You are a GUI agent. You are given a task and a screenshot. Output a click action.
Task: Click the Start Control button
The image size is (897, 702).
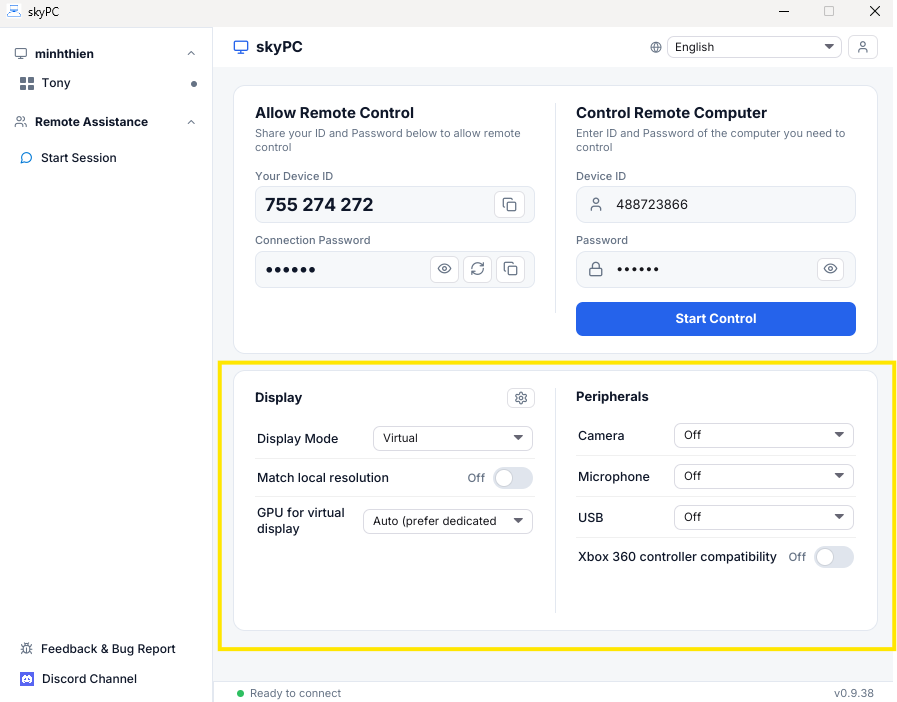pyautogui.click(x=716, y=319)
